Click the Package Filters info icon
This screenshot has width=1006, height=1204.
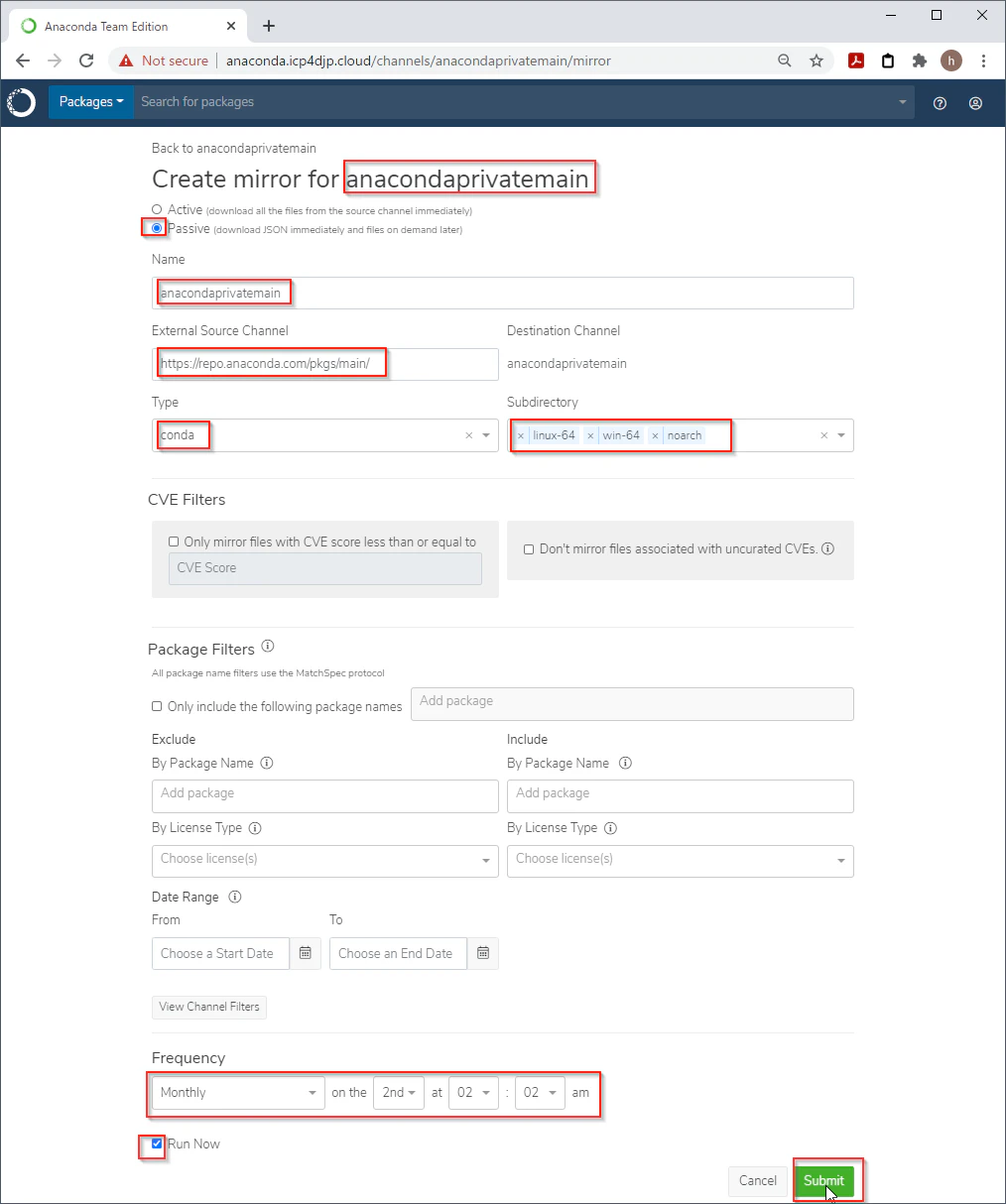268,647
